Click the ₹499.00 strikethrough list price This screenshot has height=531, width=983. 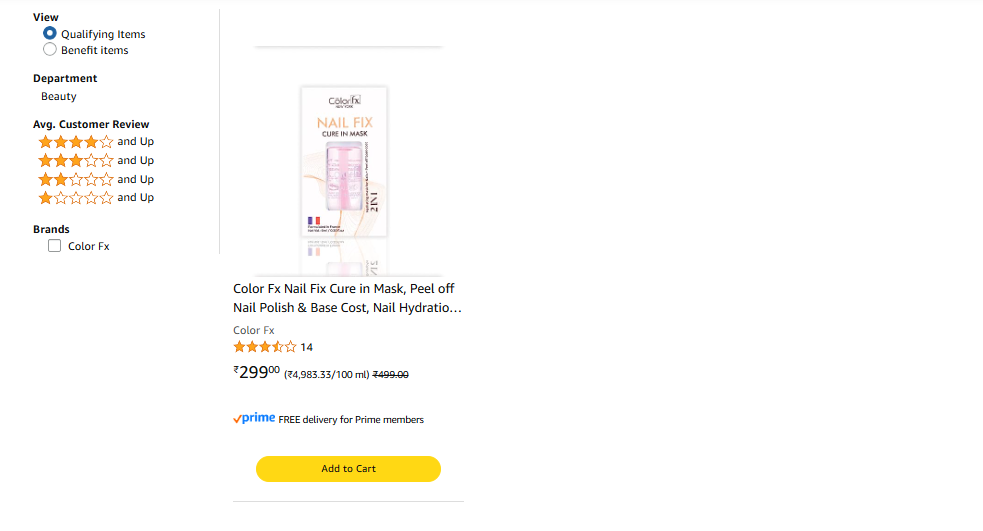[x=390, y=374]
